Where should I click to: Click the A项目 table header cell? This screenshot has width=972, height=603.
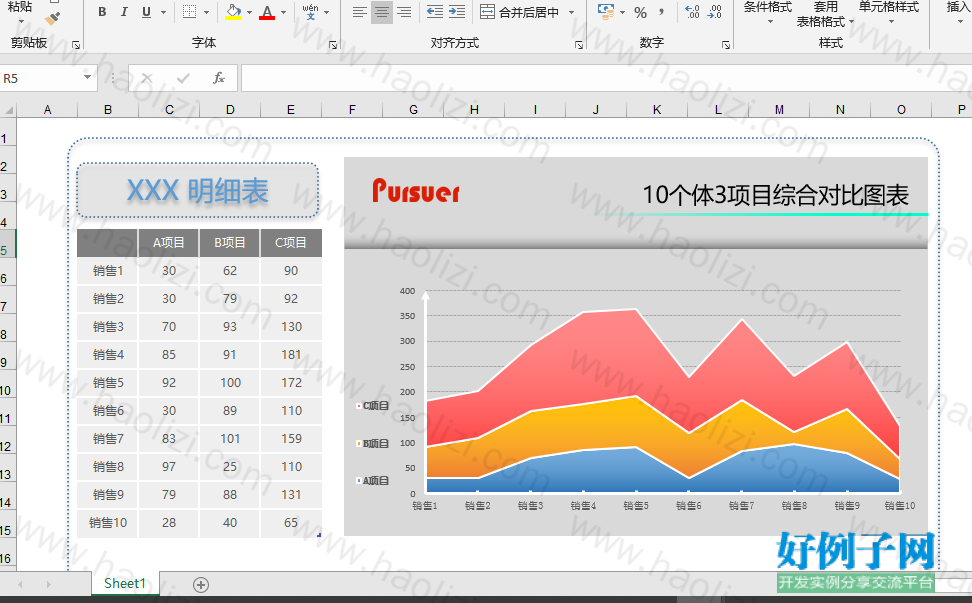169,243
